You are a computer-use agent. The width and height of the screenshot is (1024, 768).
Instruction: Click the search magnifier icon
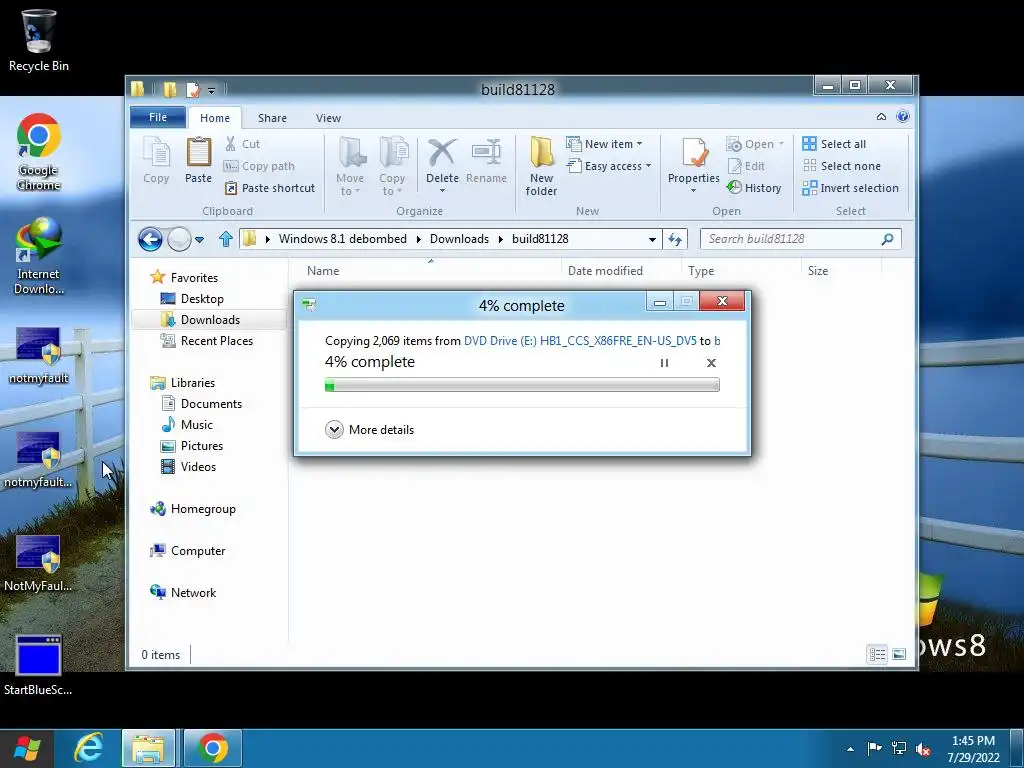coord(887,239)
